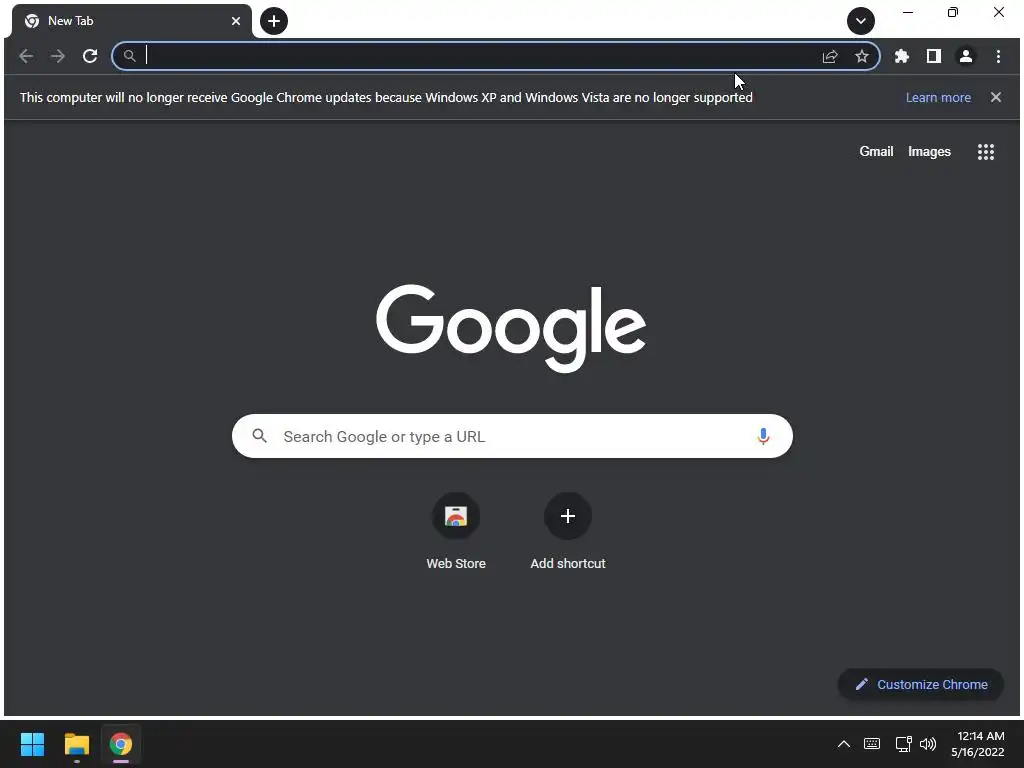Toggle the side panel icon
The width and height of the screenshot is (1024, 768).
tap(934, 56)
